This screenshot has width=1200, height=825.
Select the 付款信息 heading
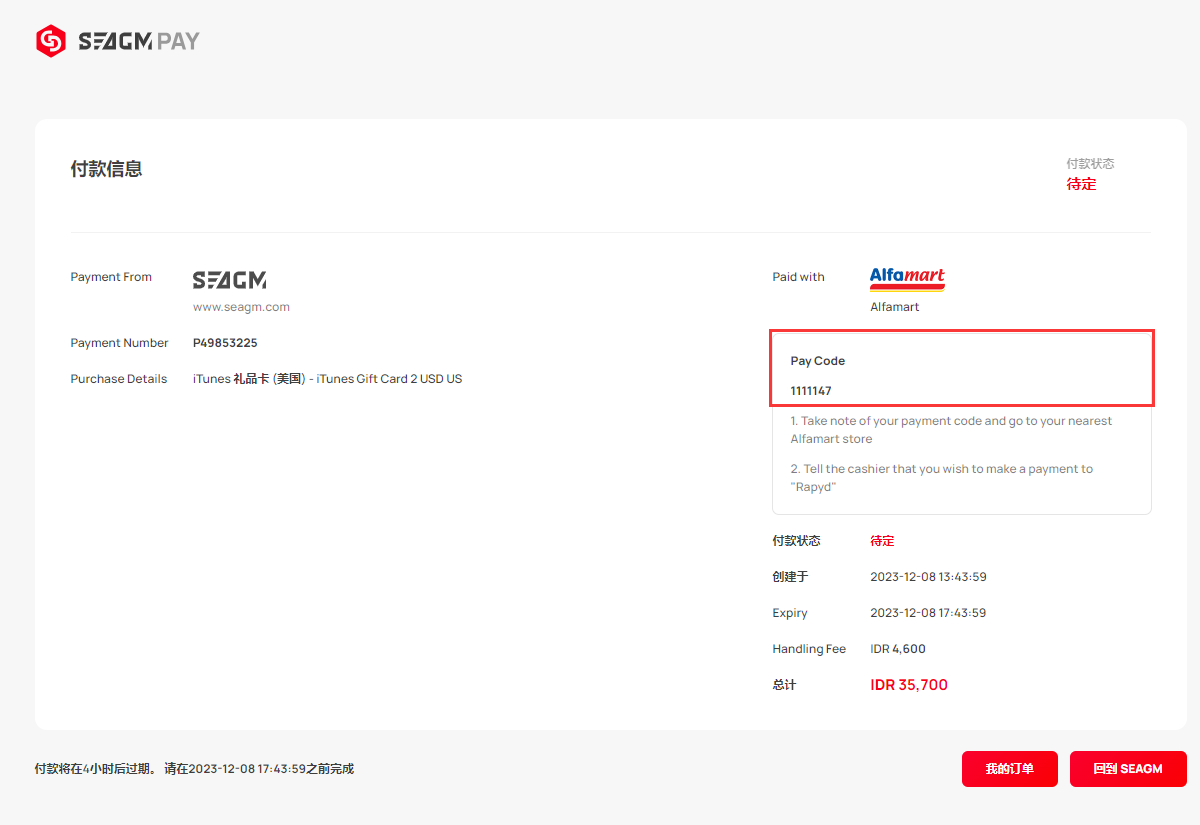[x=106, y=169]
